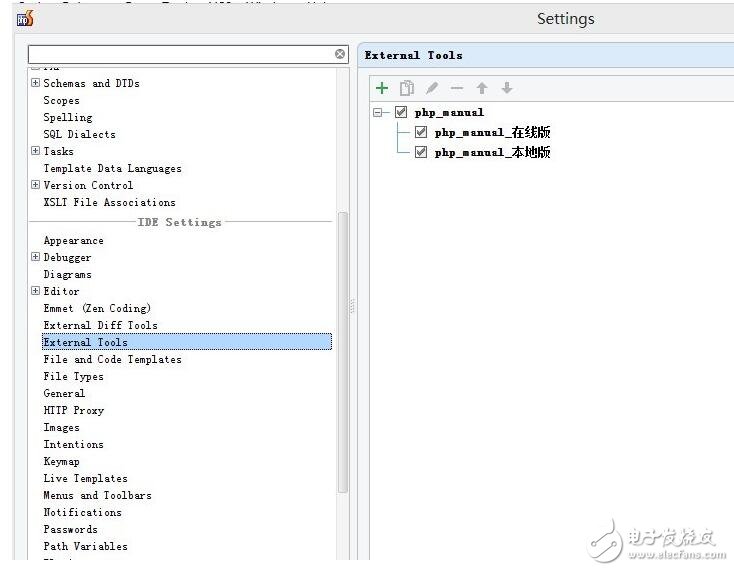Click the PhpStorm logo in the title bar
The image size is (734, 571).
[25, 18]
